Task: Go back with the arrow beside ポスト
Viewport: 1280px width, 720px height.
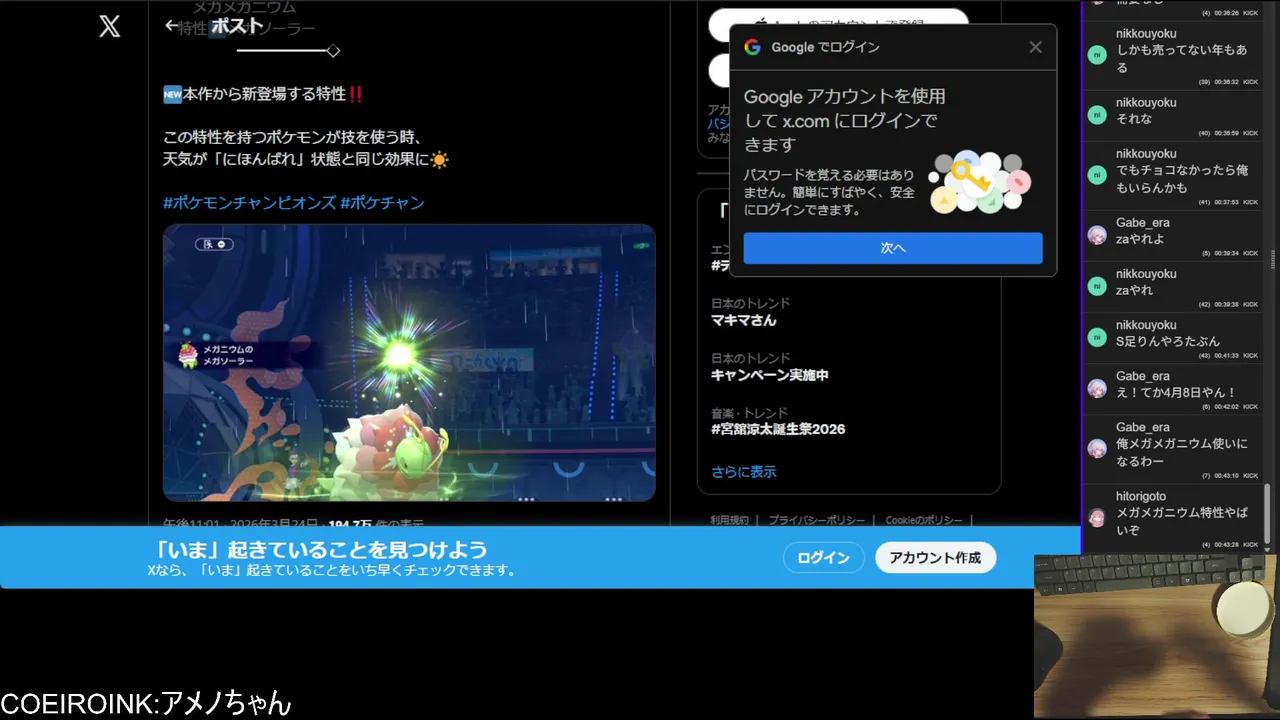Action: 172,26
